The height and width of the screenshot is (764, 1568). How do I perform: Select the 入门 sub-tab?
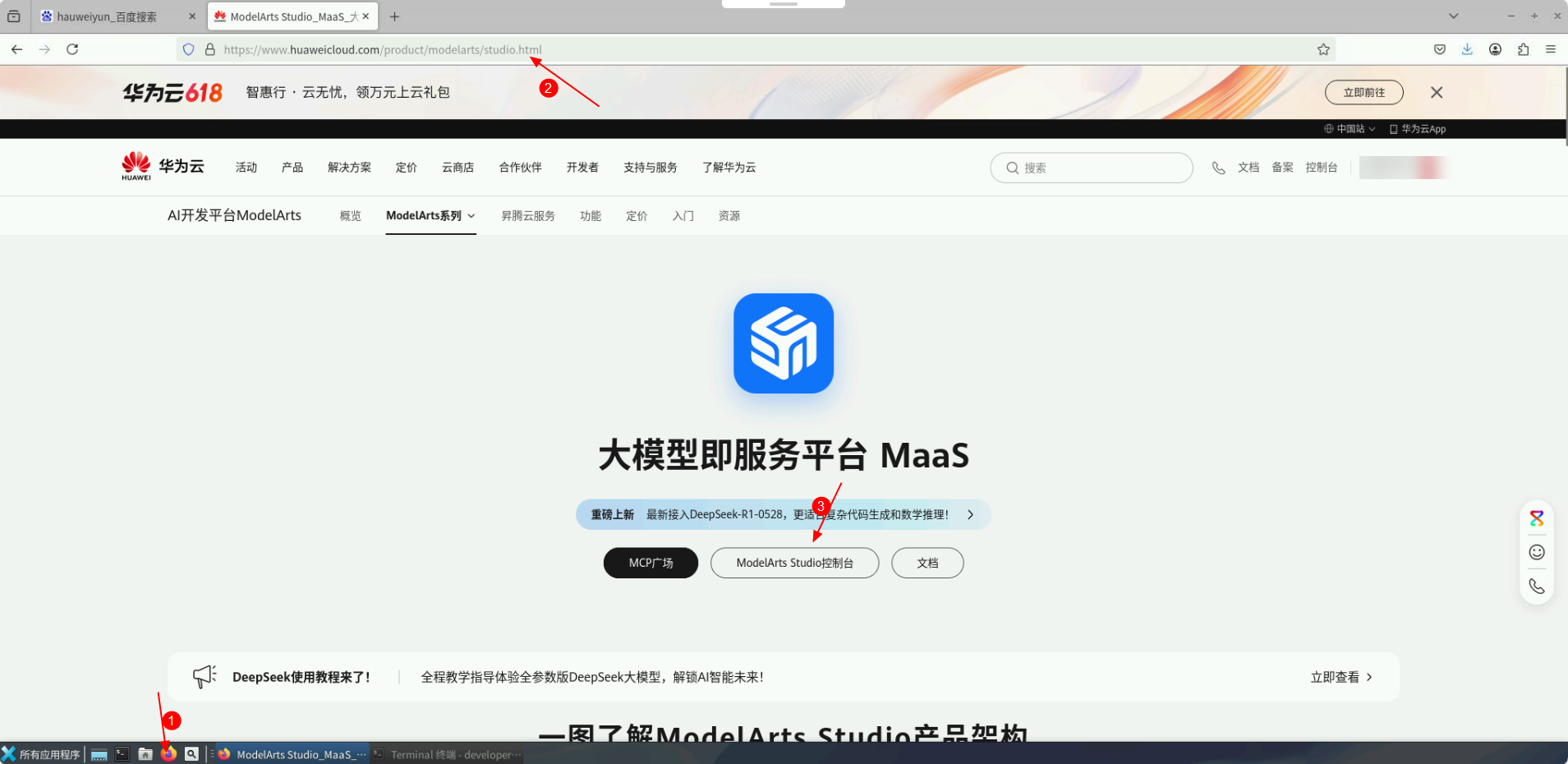click(683, 216)
